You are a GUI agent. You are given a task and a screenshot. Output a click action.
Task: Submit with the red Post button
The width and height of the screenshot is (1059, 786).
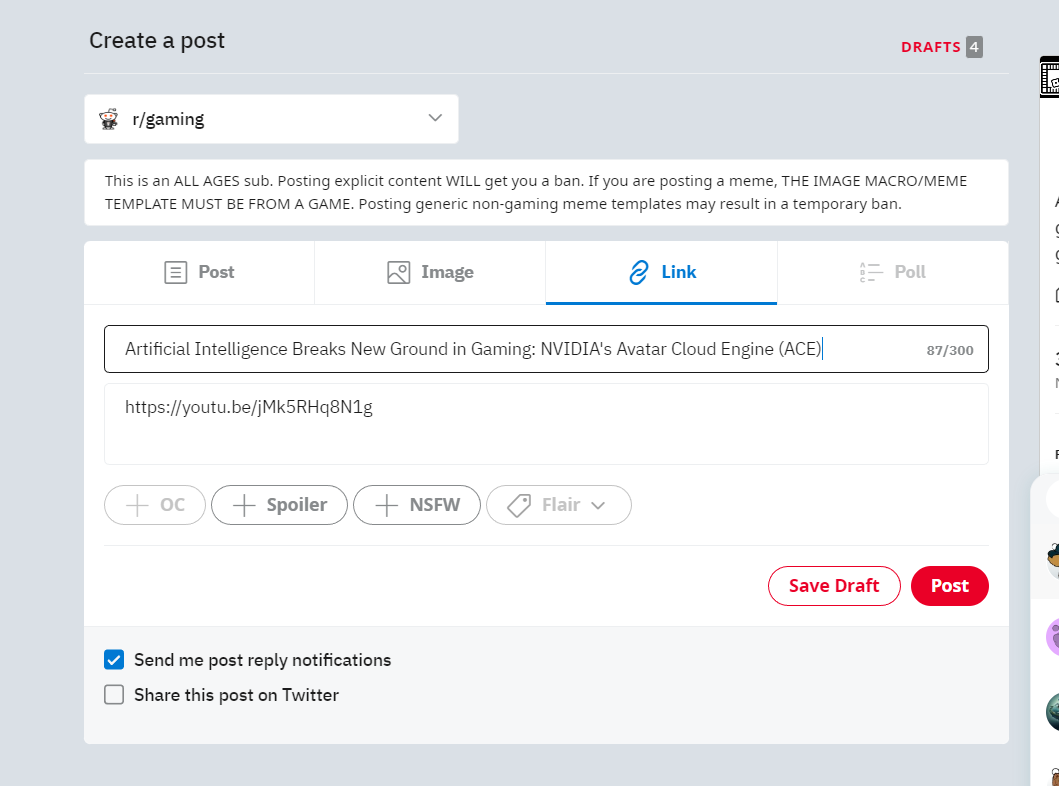[949, 586]
